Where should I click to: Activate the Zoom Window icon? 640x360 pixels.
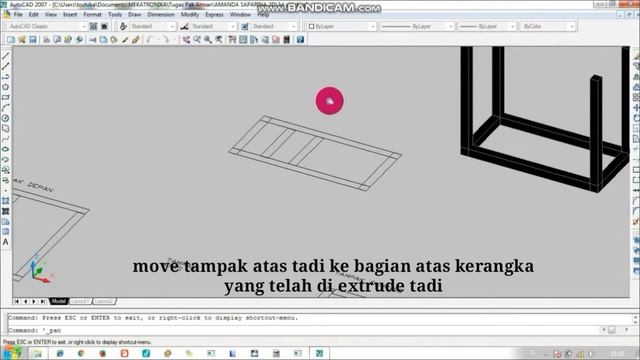[x=208, y=40]
